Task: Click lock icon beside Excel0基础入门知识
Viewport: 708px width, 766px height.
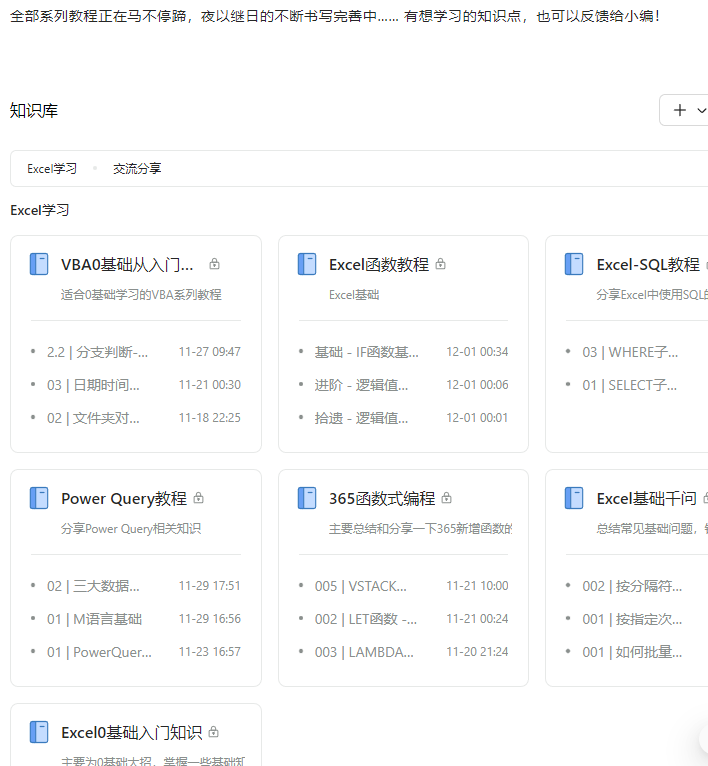Action: (214, 732)
